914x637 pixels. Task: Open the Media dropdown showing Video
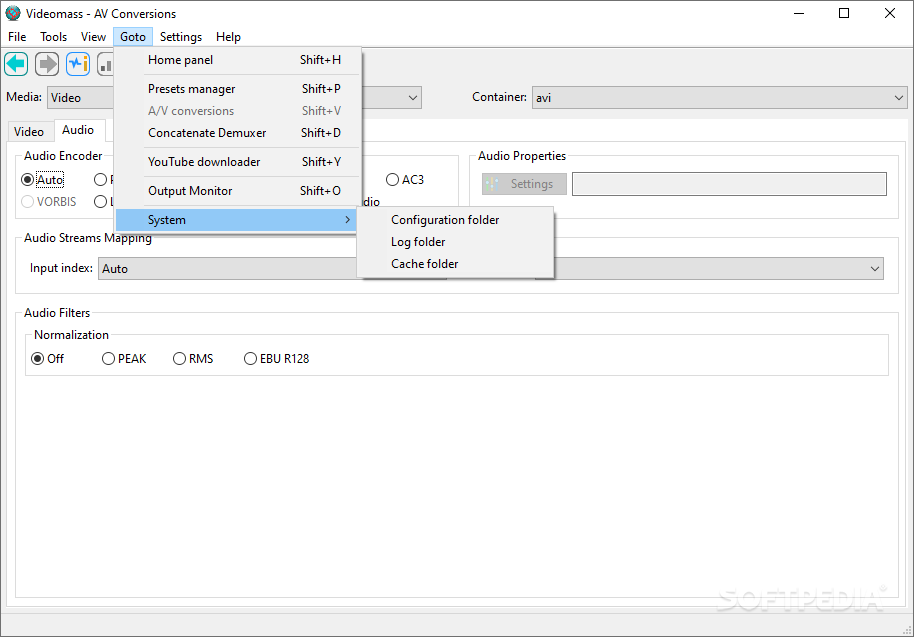coord(80,97)
